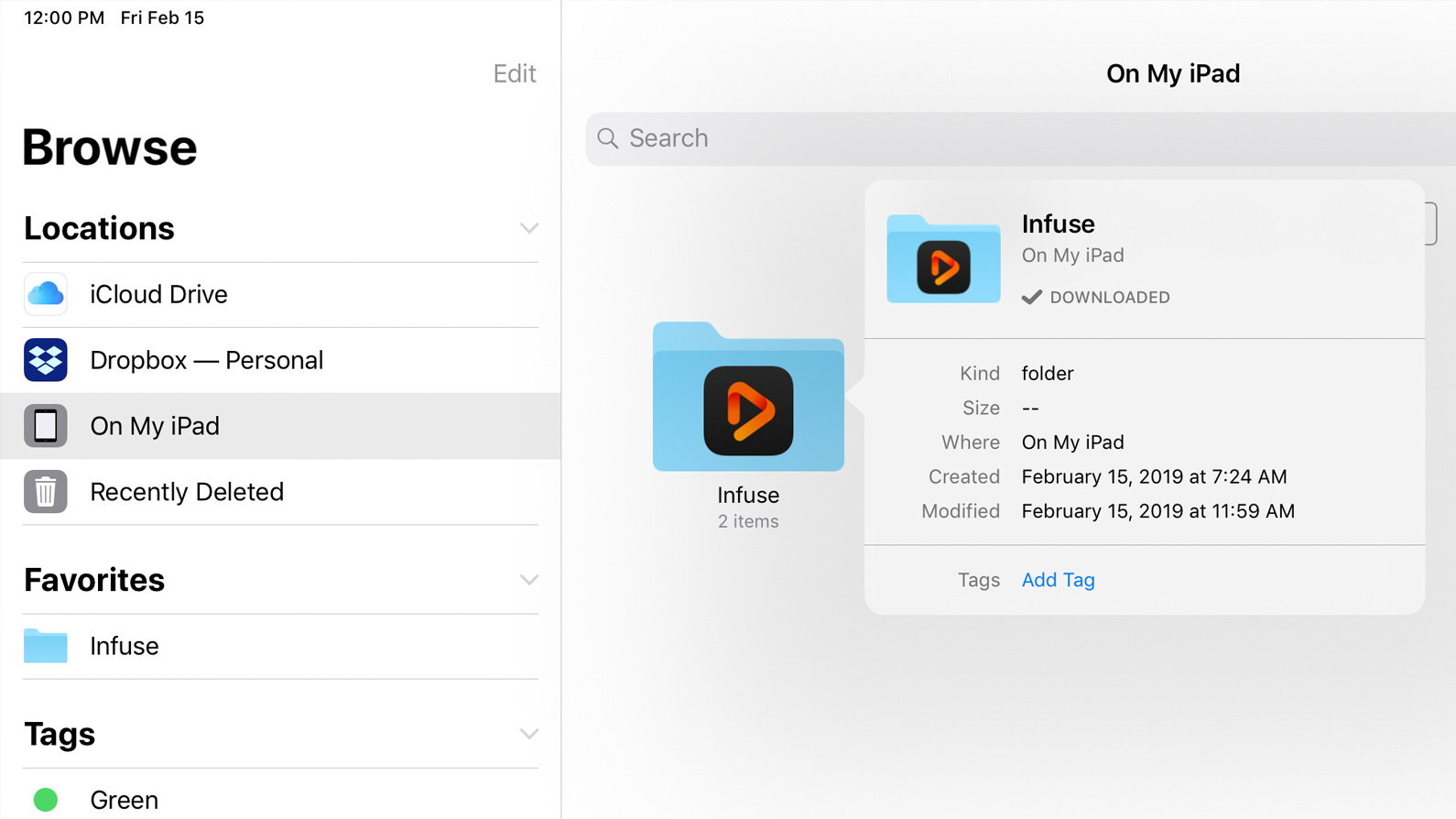Select the Infuse folder icon under Favorites
Image resolution: width=1456 pixels, height=819 pixels.
(x=45, y=646)
